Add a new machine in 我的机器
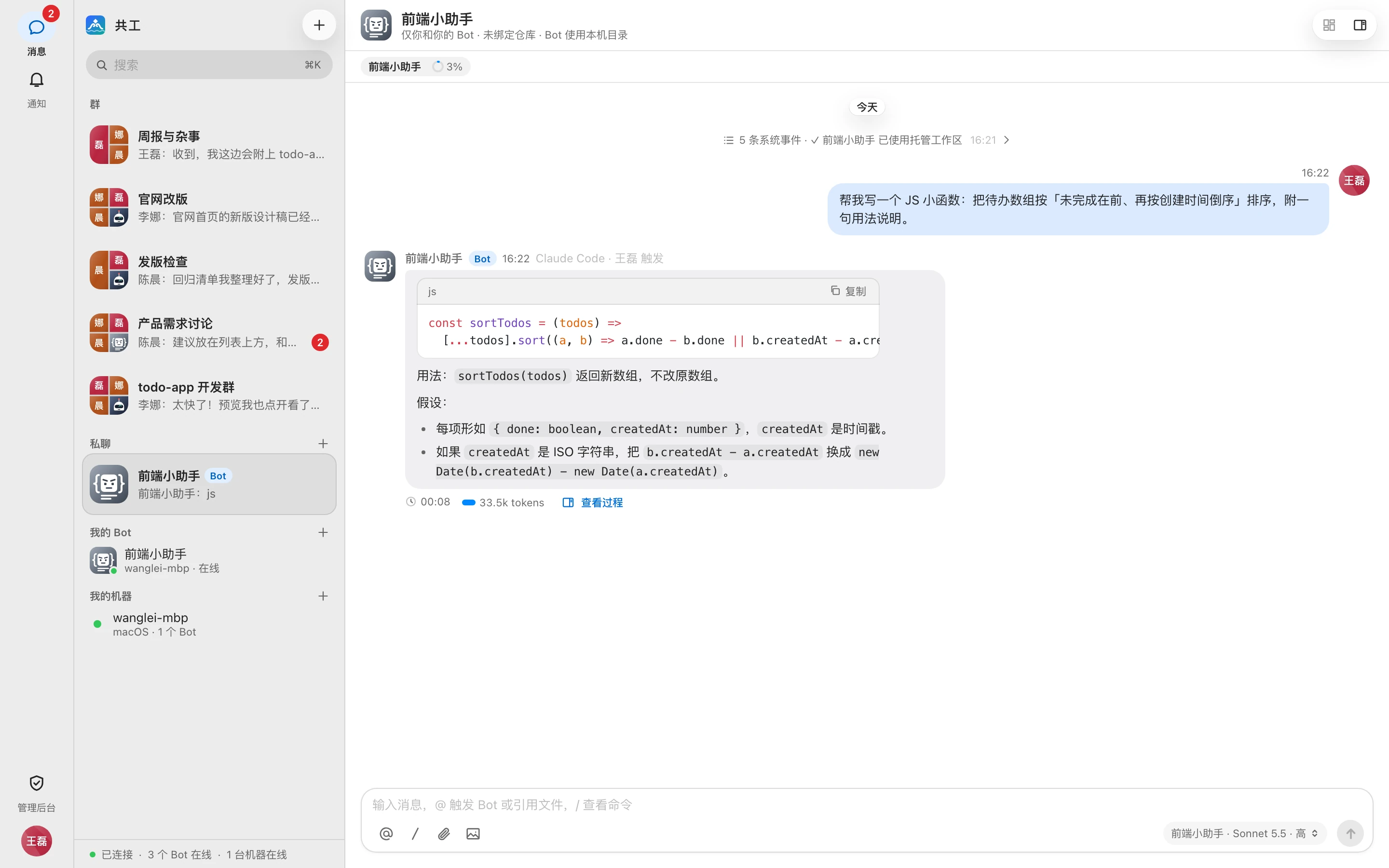The width and height of the screenshot is (1389, 868). (x=323, y=596)
